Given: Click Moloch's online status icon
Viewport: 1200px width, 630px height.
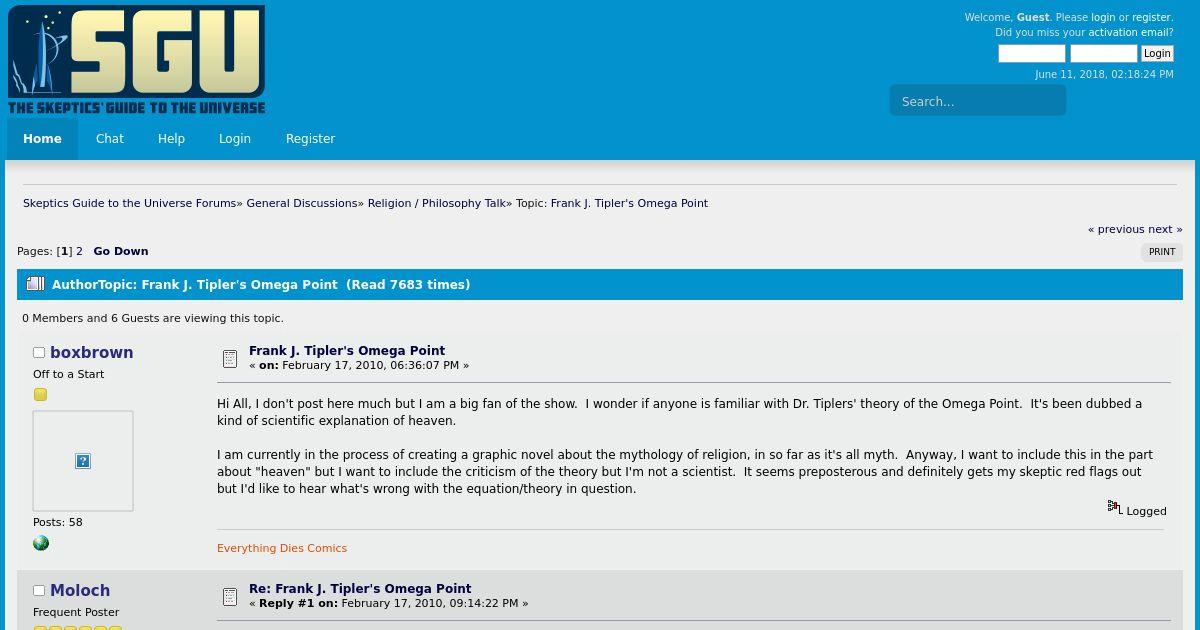Looking at the screenshot, I should pyautogui.click(x=39, y=591).
